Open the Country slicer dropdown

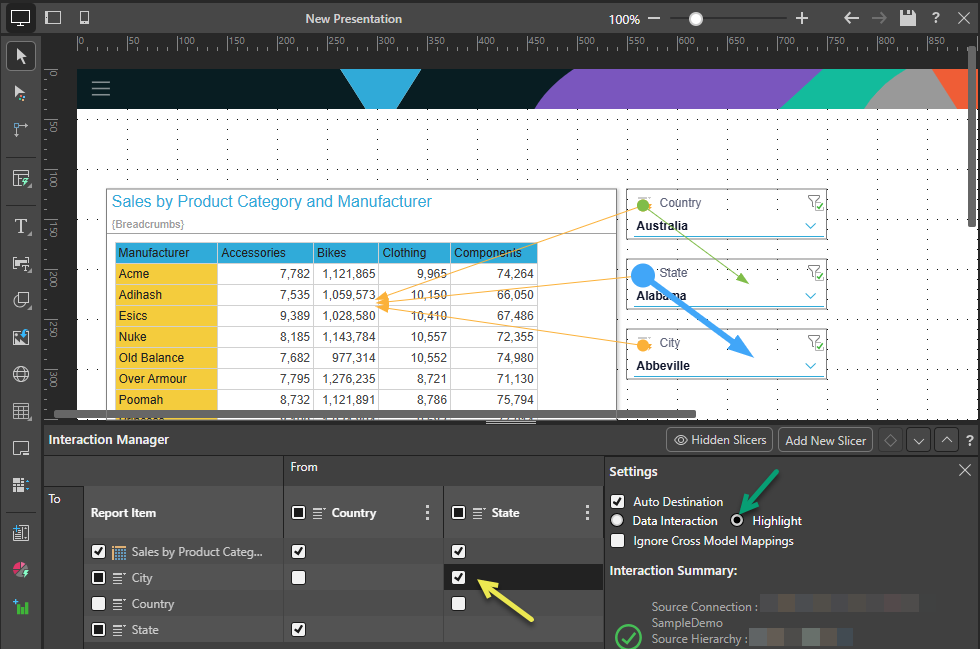point(810,226)
